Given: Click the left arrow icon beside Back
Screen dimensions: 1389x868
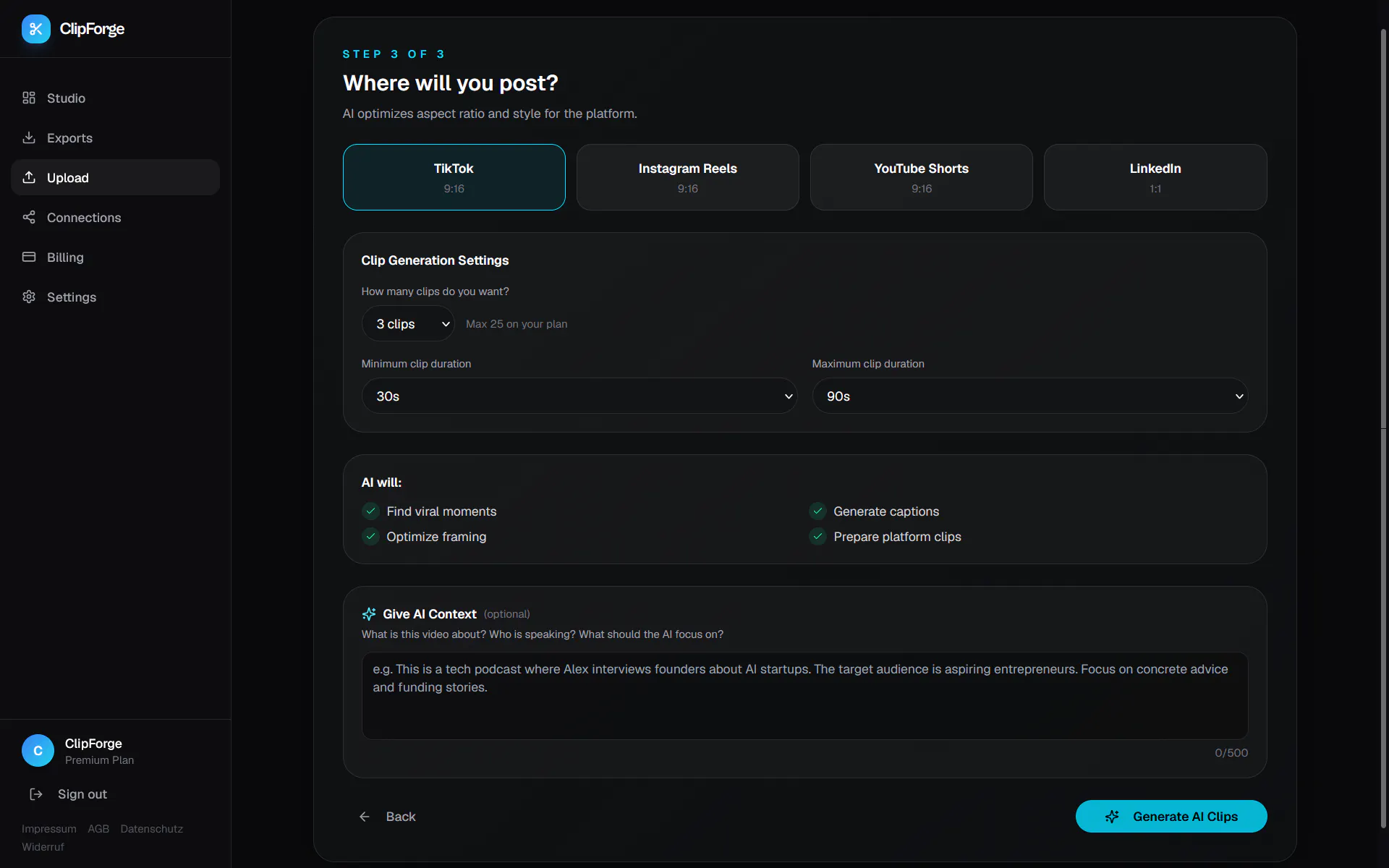Looking at the screenshot, I should click(x=365, y=817).
